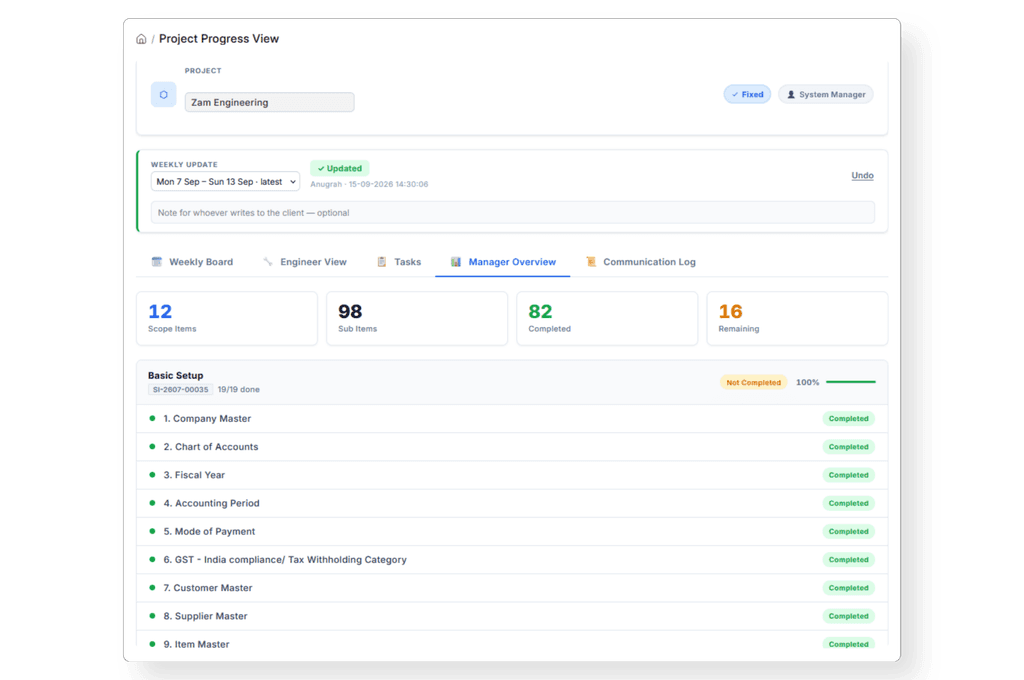The image size is (1024, 680).
Task: Click the Tasks clipboard icon
Action: (x=382, y=262)
